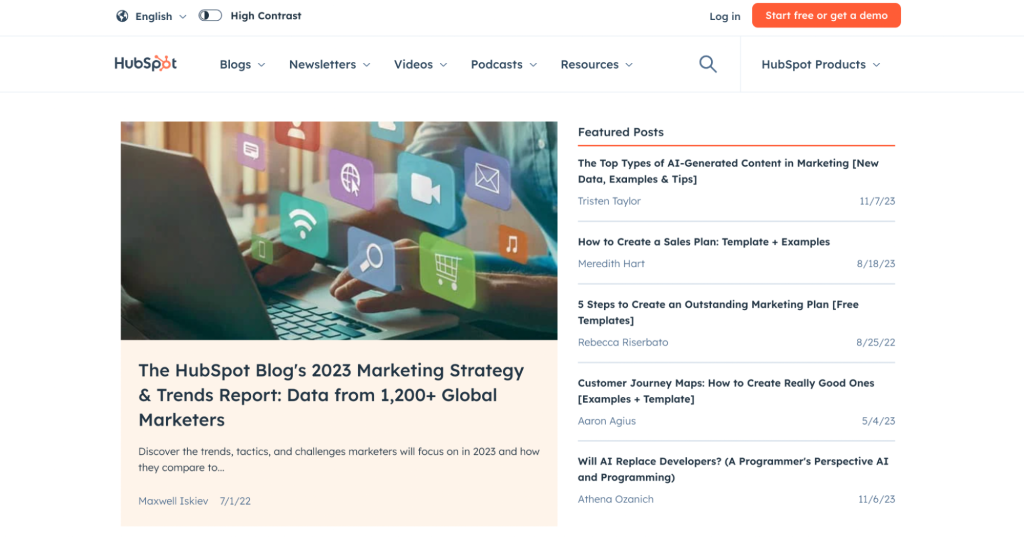This screenshot has width=1024, height=537.
Task: Click the search magnifier icon
Action: pos(708,64)
